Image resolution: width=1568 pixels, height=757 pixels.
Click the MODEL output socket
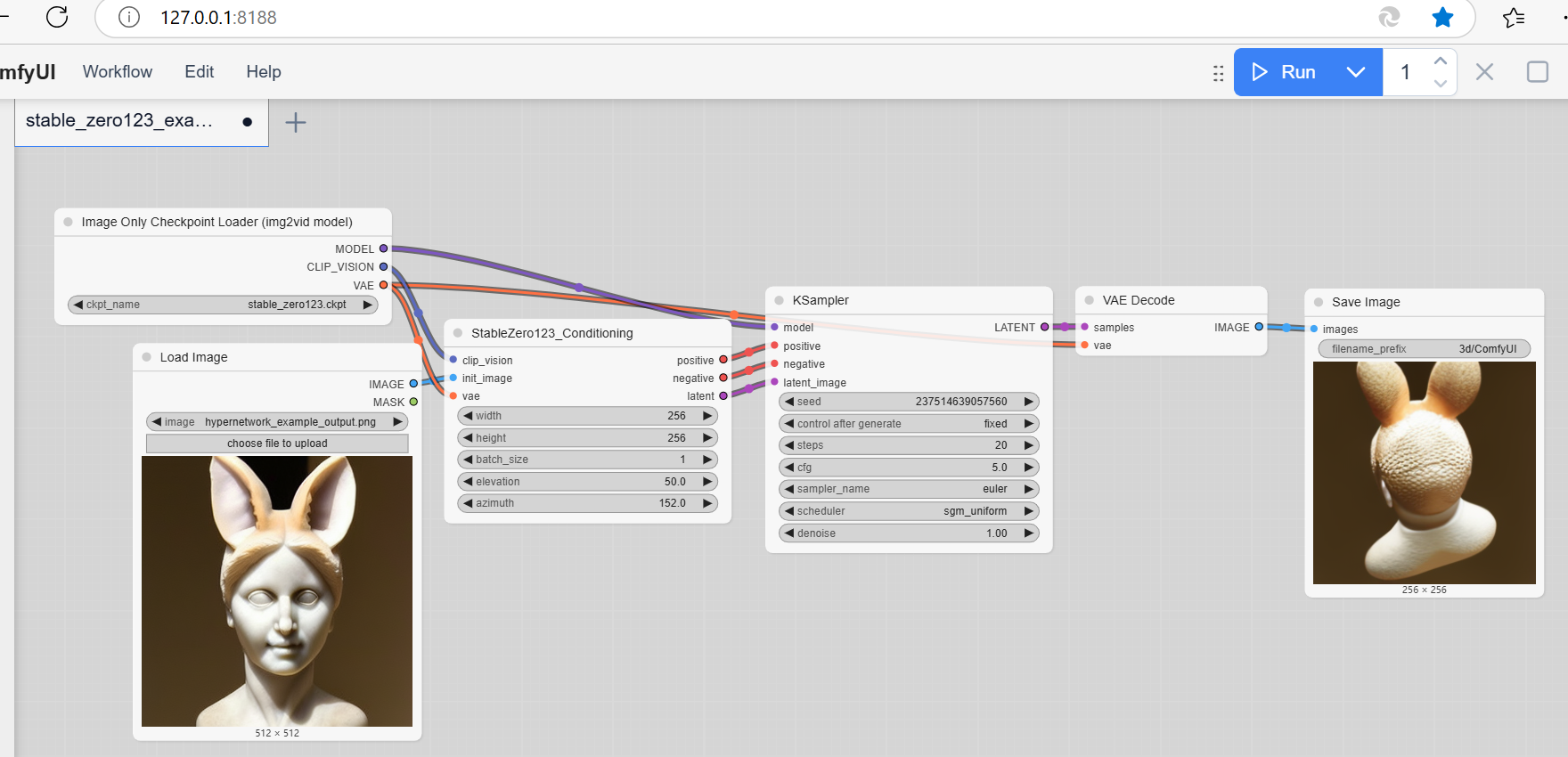click(x=384, y=248)
